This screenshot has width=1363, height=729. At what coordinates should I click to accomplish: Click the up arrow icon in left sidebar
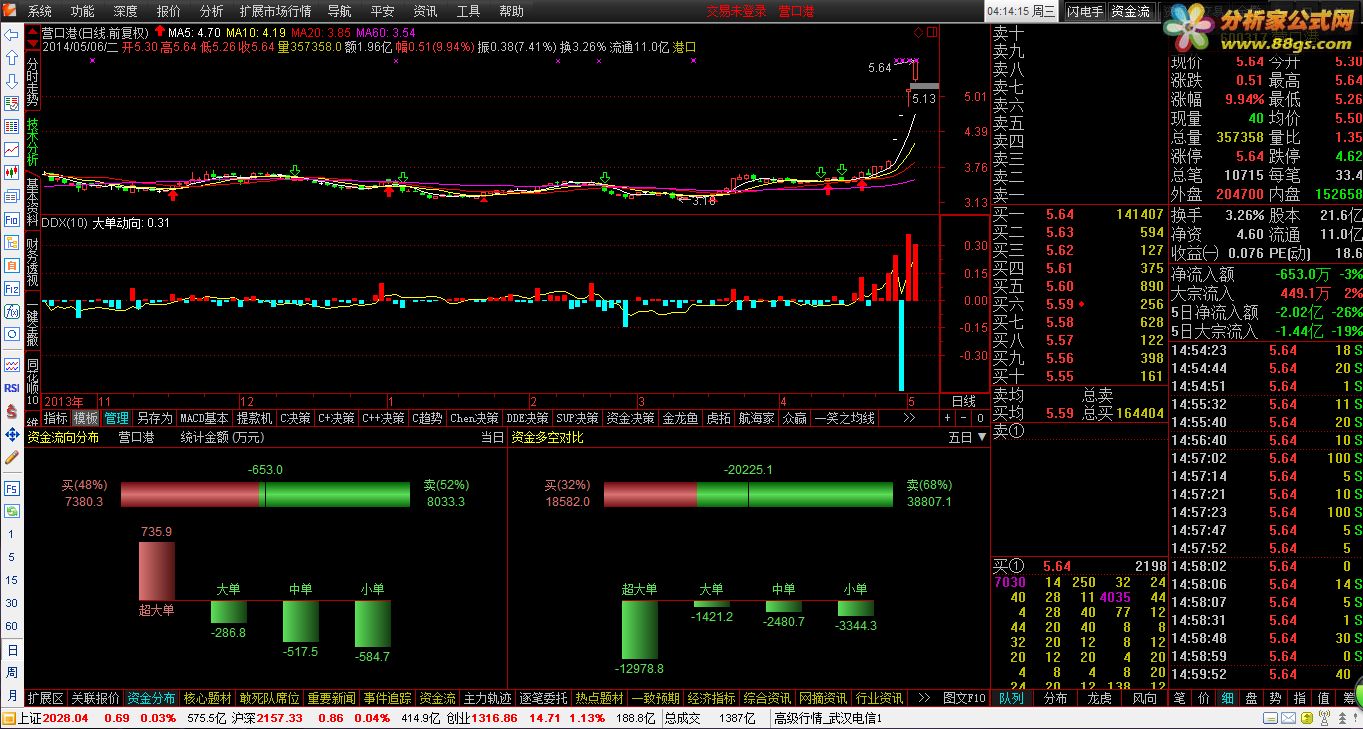(x=11, y=57)
